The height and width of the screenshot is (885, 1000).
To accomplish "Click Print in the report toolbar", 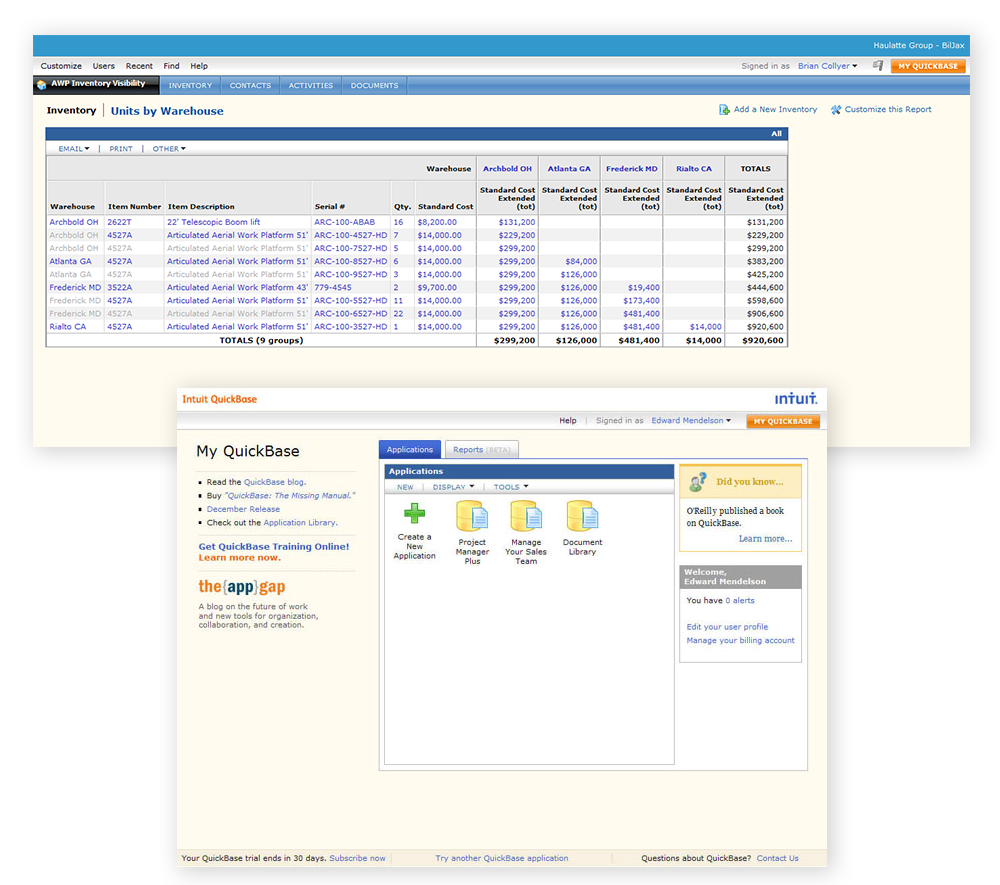I will tap(121, 149).
